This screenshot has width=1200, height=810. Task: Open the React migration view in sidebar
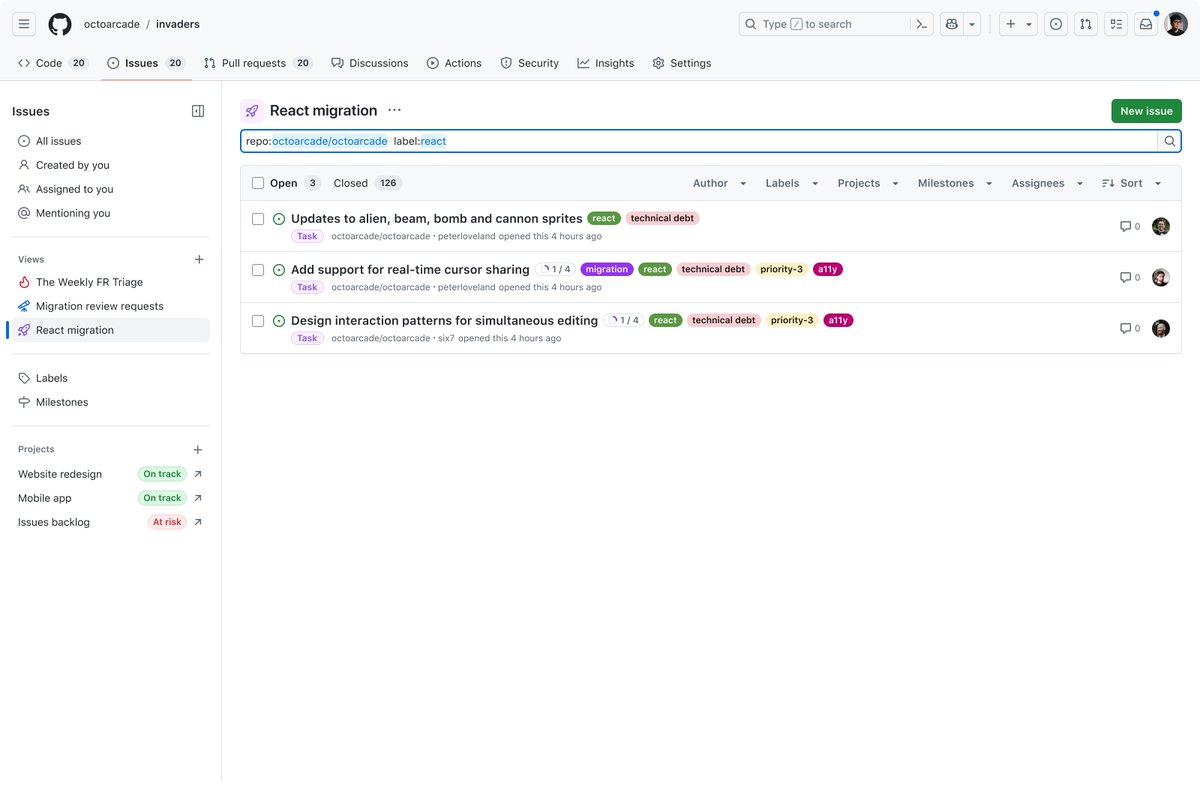109,330
